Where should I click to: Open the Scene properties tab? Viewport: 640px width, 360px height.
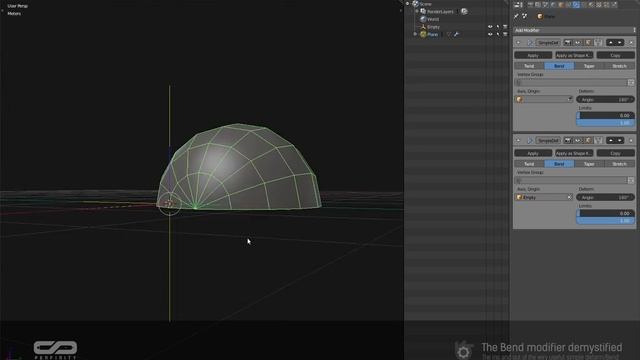pos(545,4)
